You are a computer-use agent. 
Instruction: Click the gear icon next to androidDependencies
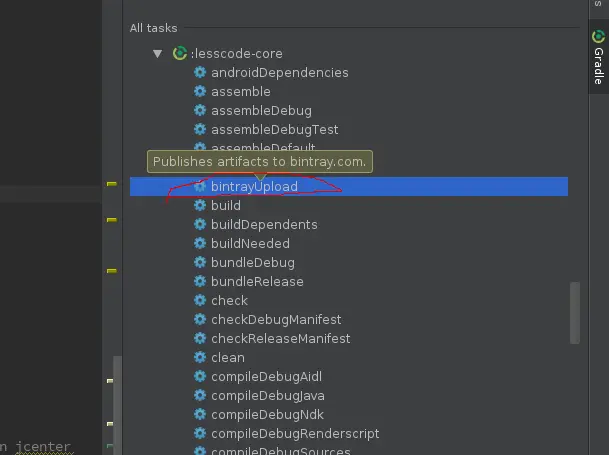point(200,72)
